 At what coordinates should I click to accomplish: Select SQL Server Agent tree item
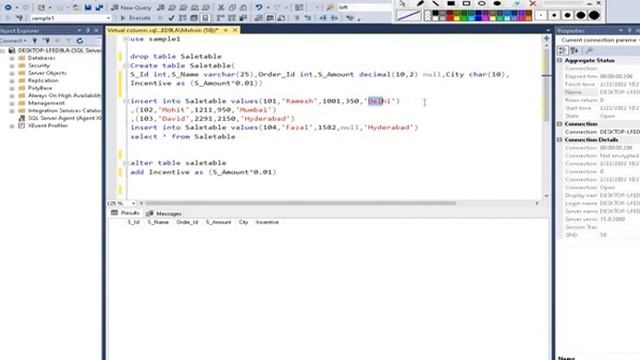coord(64,118)
